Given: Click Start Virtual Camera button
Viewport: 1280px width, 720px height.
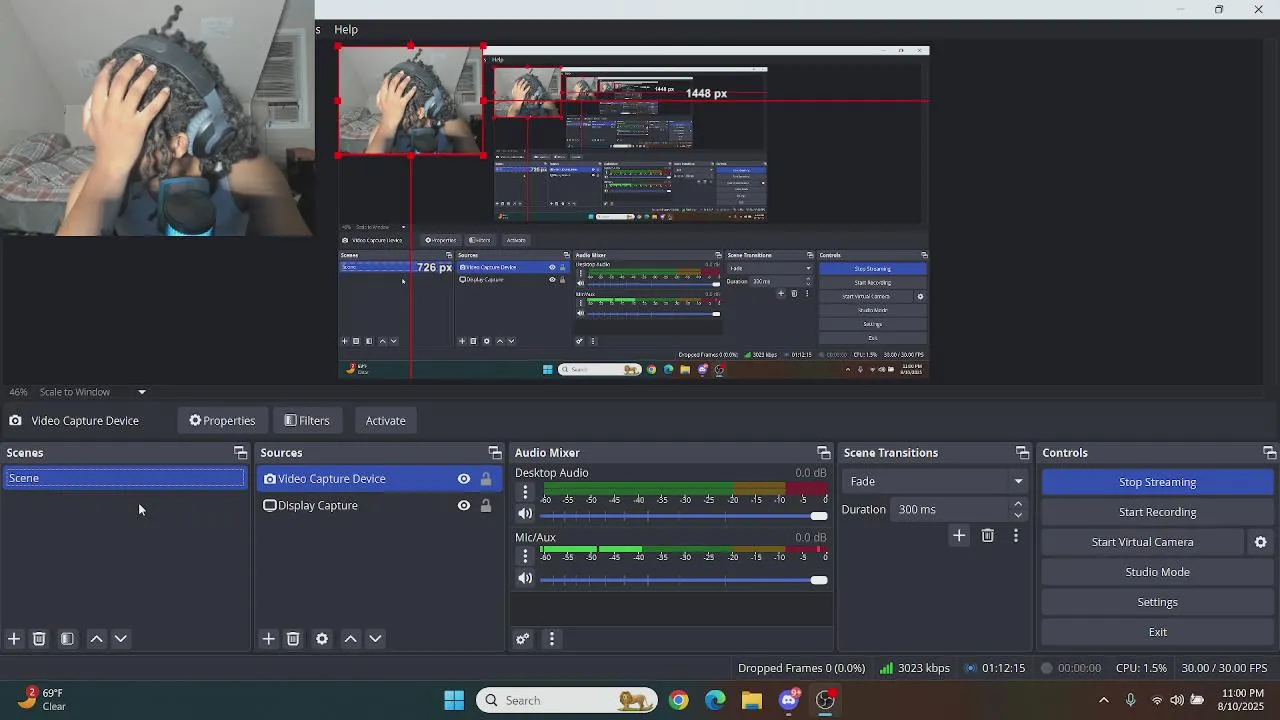Looking at the screenshot, I should pos(1143,542).
